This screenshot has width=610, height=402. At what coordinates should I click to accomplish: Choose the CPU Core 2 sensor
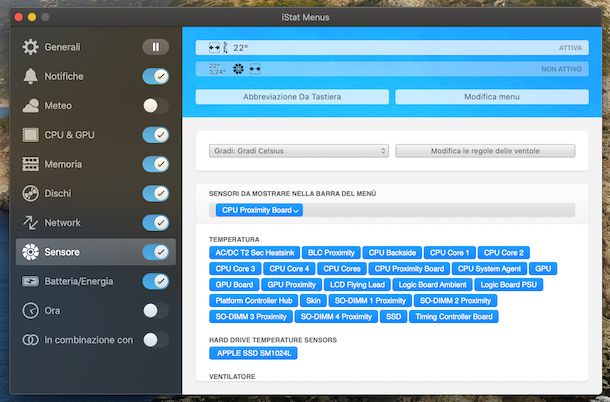pos(503,253)
